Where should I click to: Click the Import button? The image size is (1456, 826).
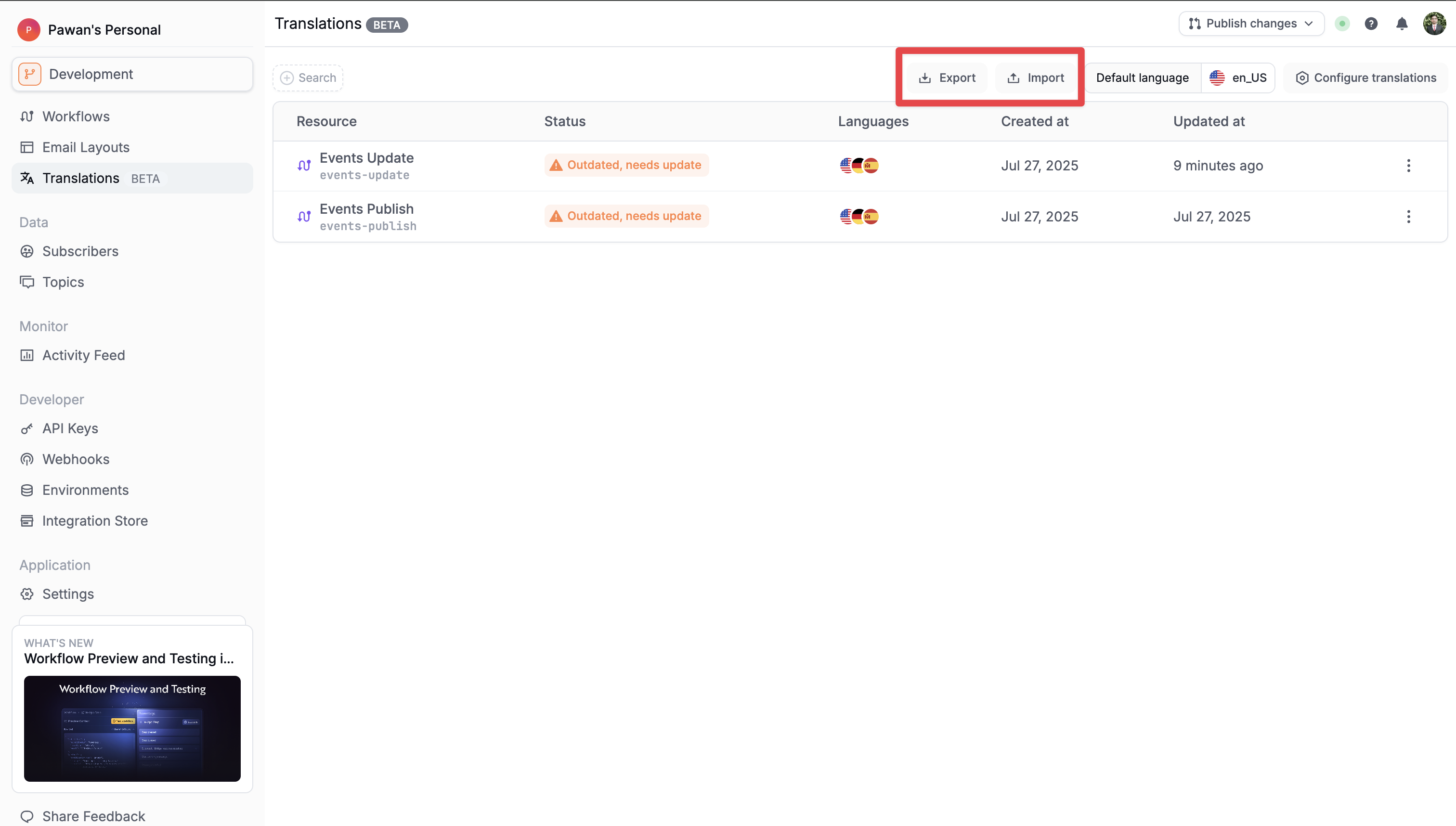1036,77
